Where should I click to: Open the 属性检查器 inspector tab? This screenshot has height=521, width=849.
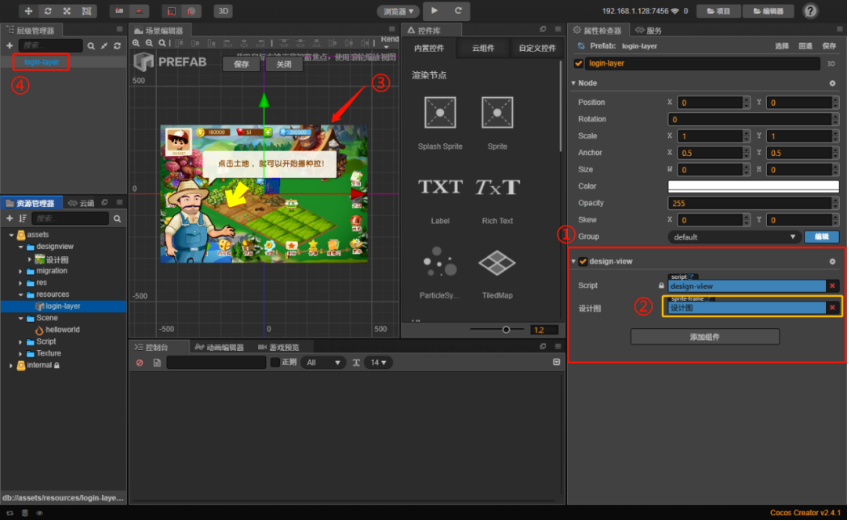point(597,30)
